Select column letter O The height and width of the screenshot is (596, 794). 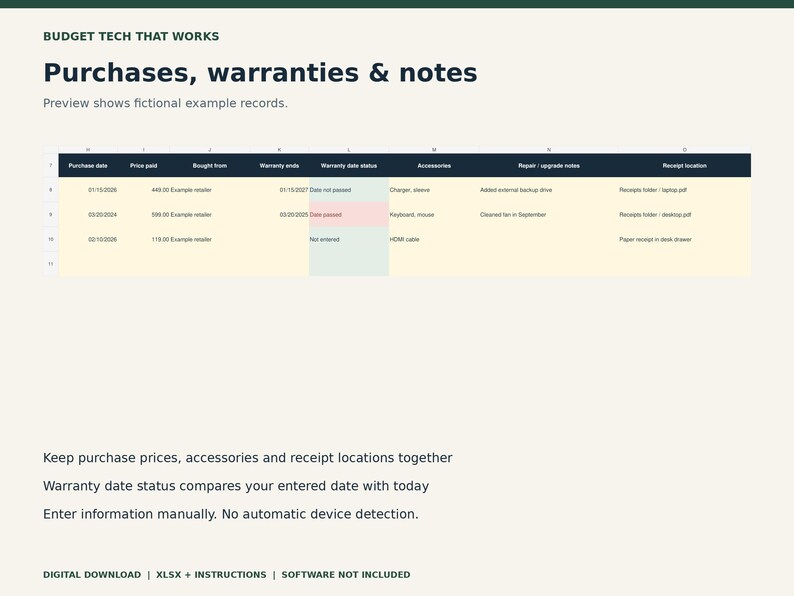click(685, 150)
